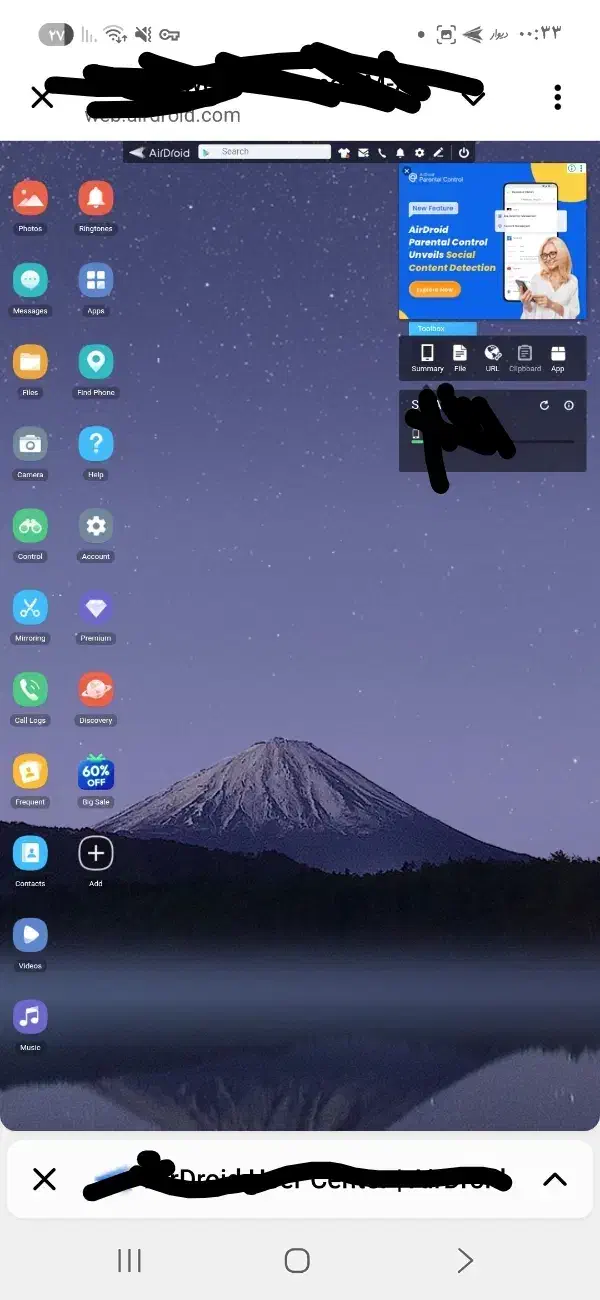Screen dimensions: 600x1300
Task: Open browser three-dot overflow menu
Action: click(x=557, y=97)
